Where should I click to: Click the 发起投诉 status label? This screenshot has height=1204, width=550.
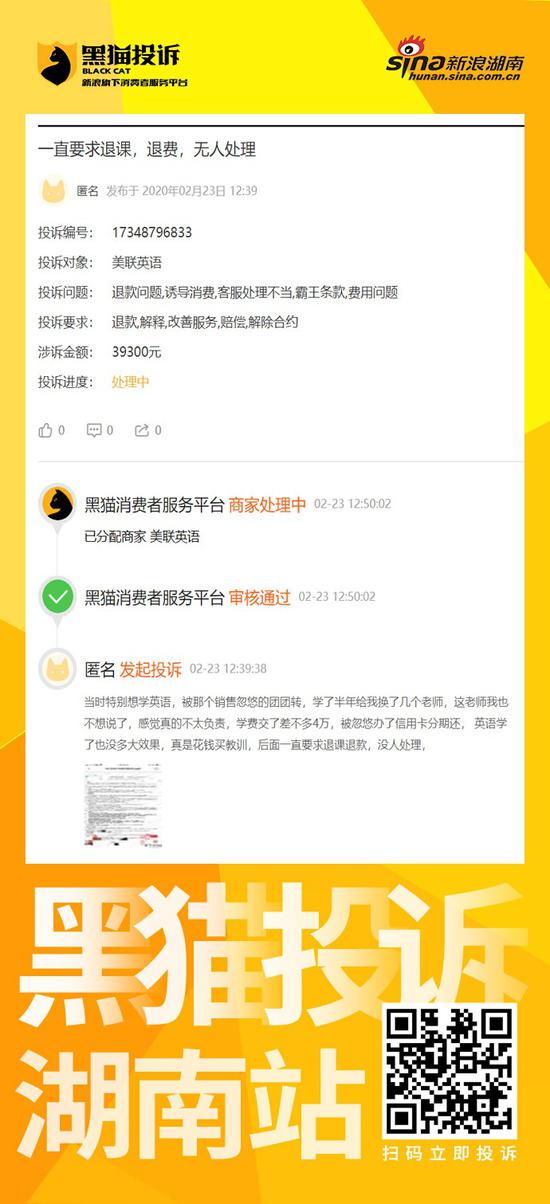click(151, 669)
